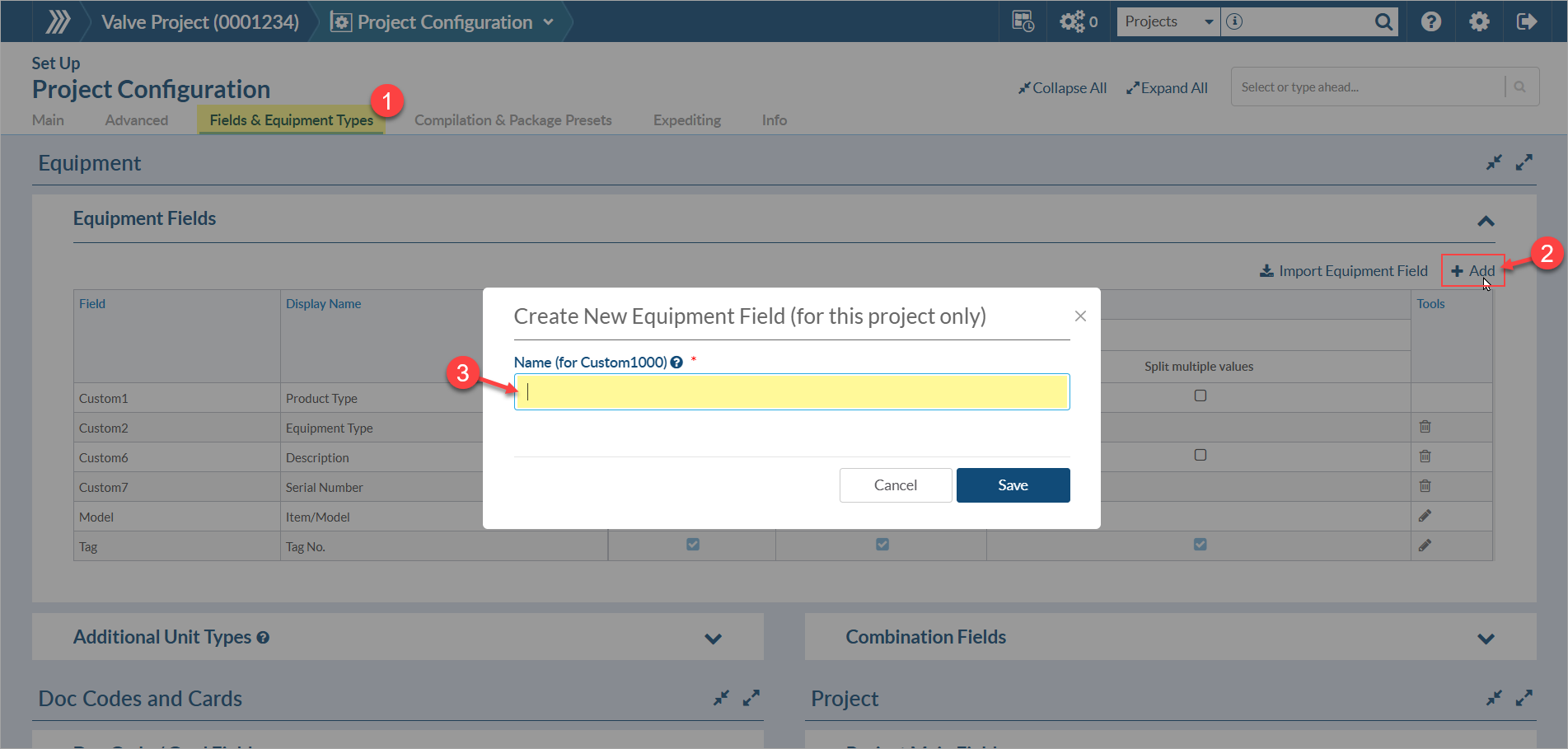Click the logout icon in top bar
The image size is (1568, 749).
1526,21
